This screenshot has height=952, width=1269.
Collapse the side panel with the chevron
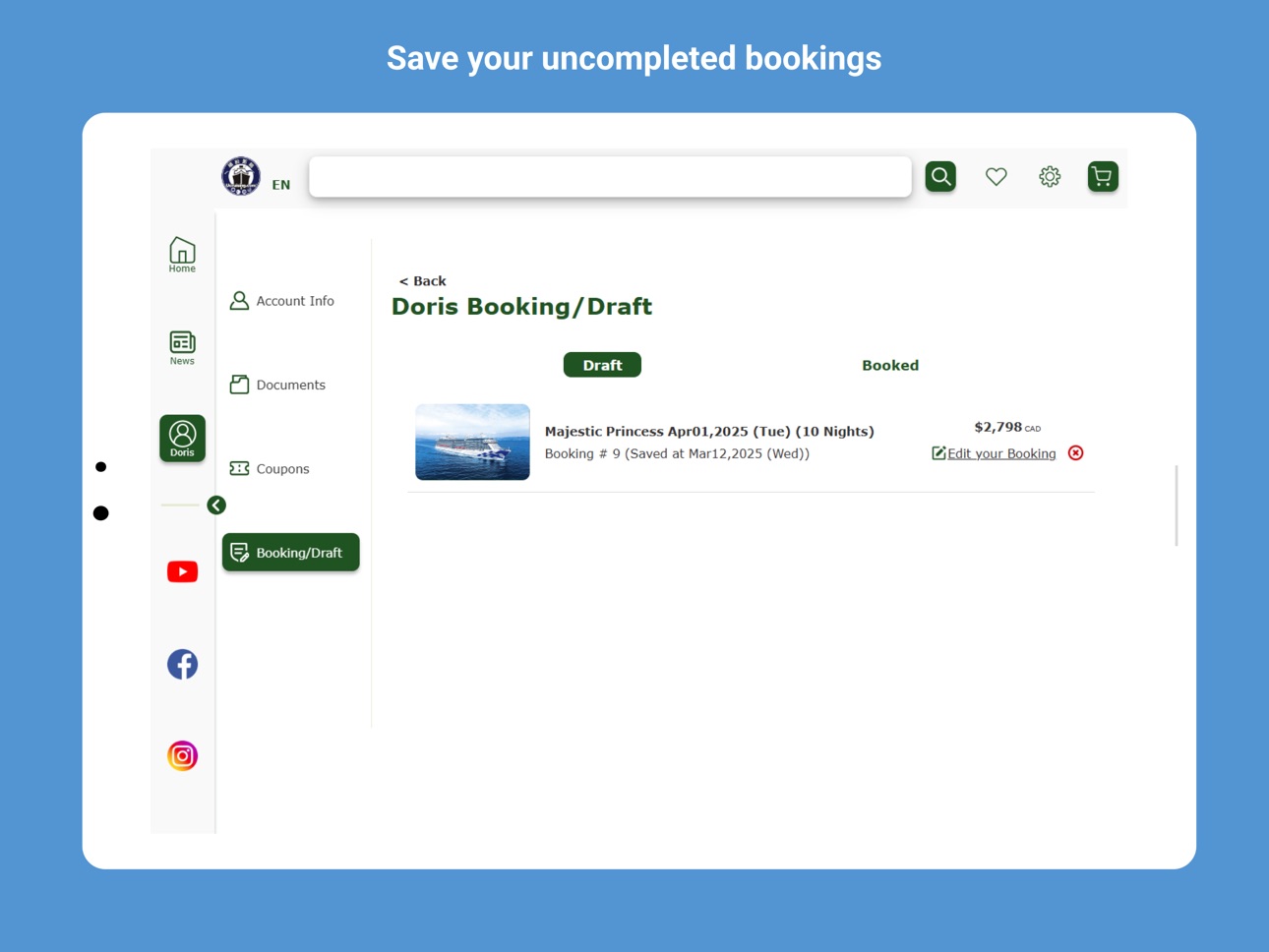coord(216,506)
